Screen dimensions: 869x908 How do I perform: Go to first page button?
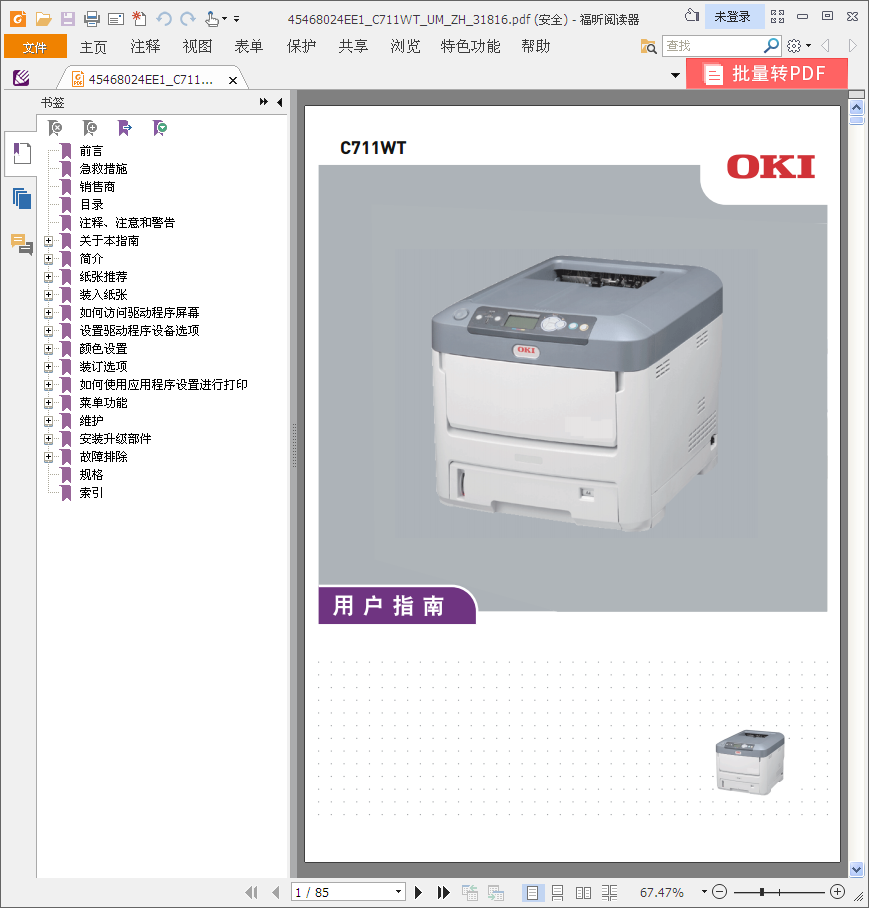click(251, 892)
